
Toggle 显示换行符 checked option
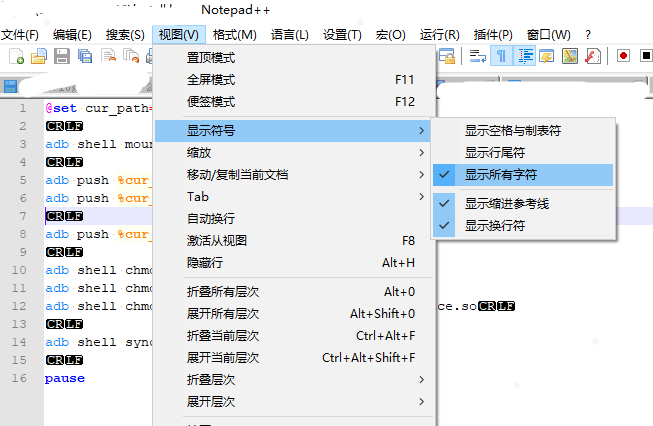(523, 226)
